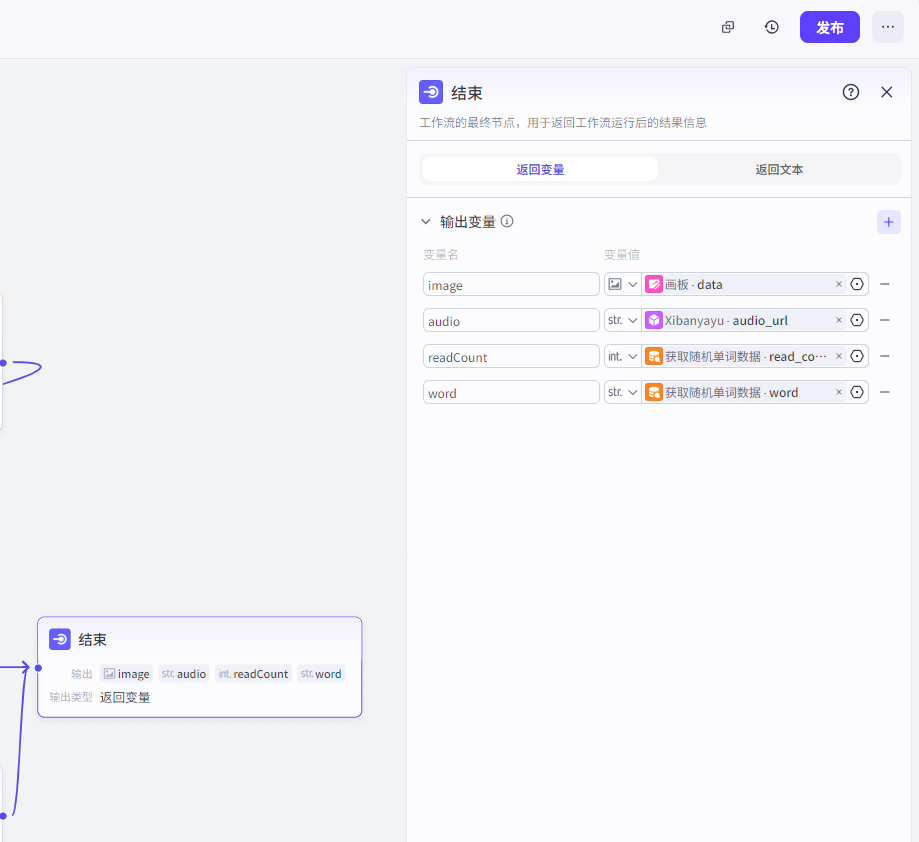Open the str. type dropdown for audio variable
The height and width of the screenshot is (842, 919).
[622, 320]
